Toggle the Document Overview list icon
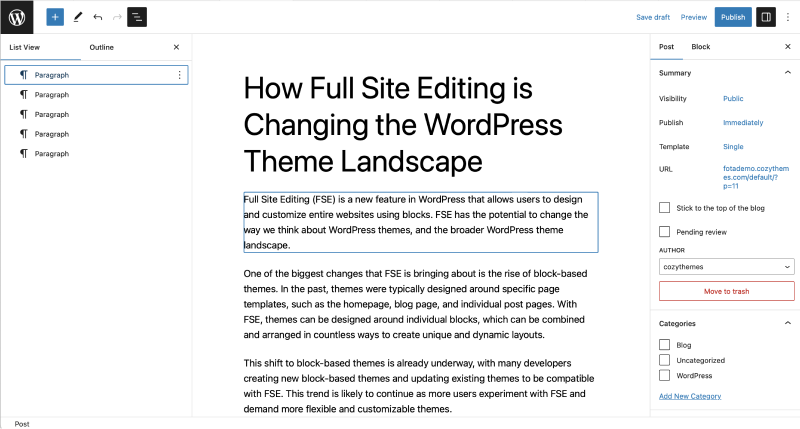 [137, 17]
